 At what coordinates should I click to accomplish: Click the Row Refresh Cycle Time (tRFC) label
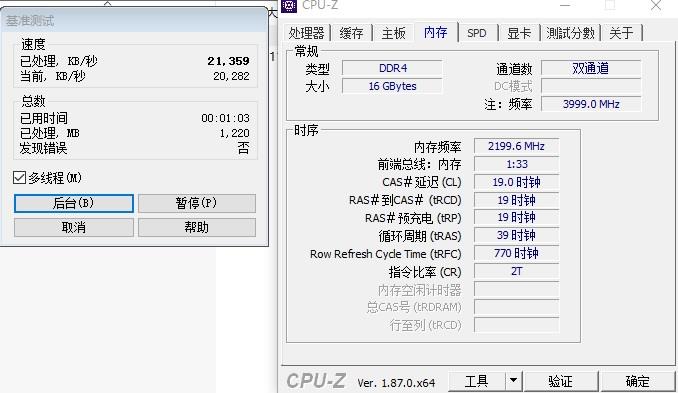click(386, 254)
